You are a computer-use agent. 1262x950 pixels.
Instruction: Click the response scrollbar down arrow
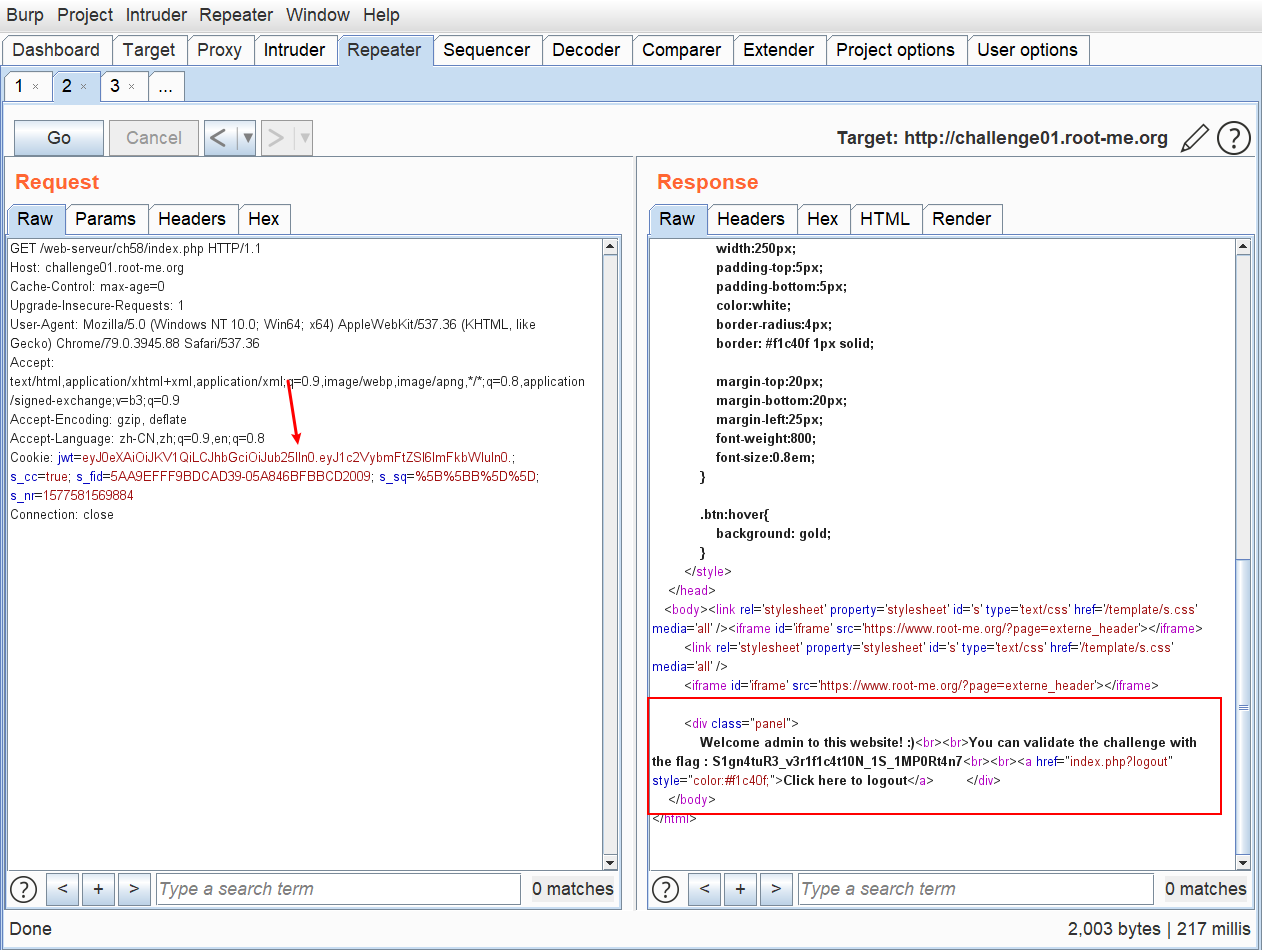[x=1243, y=862]
